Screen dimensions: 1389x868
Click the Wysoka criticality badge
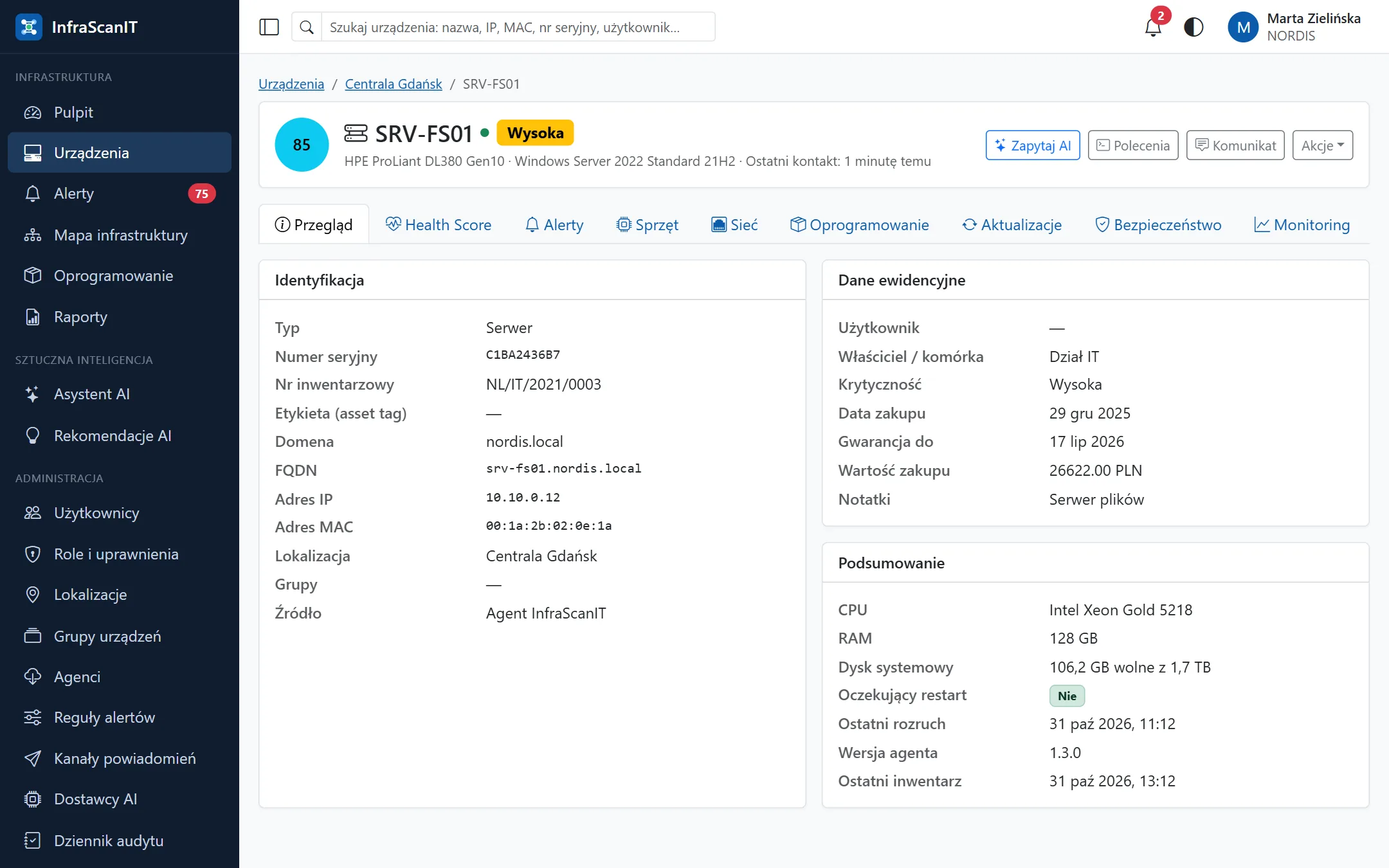point(535,133)
